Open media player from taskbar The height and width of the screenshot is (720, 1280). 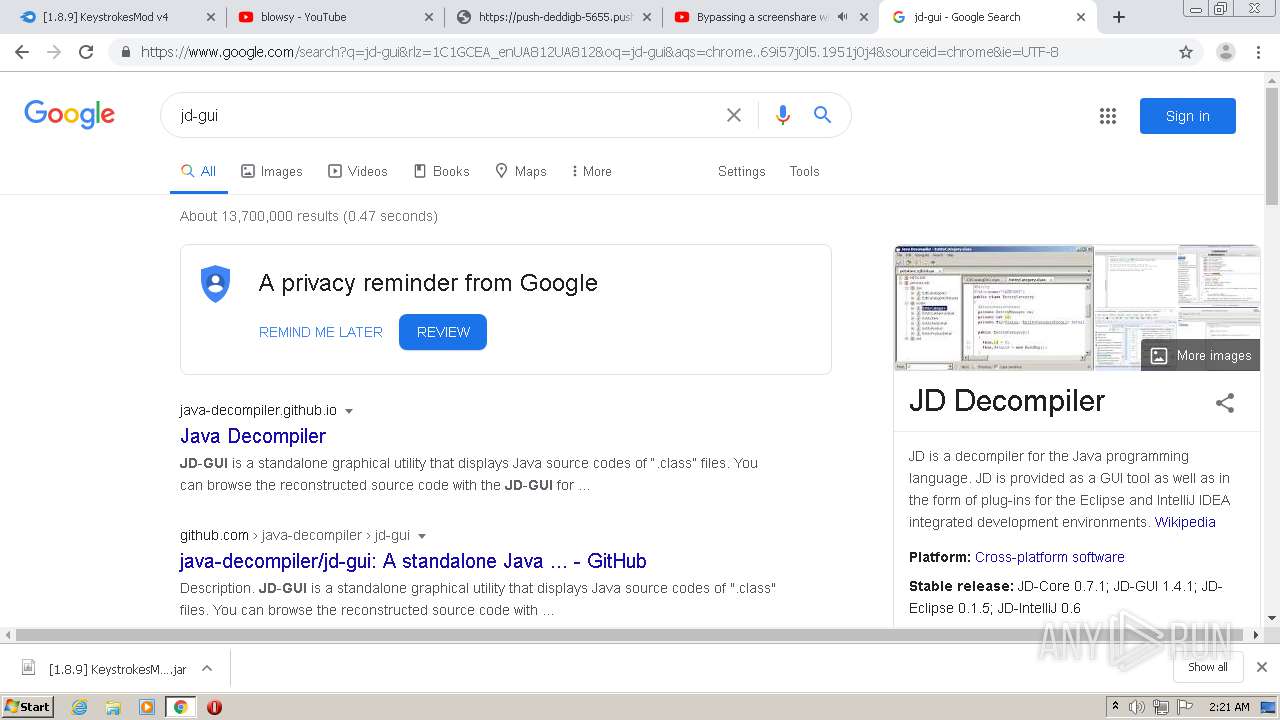pos(147,707)
